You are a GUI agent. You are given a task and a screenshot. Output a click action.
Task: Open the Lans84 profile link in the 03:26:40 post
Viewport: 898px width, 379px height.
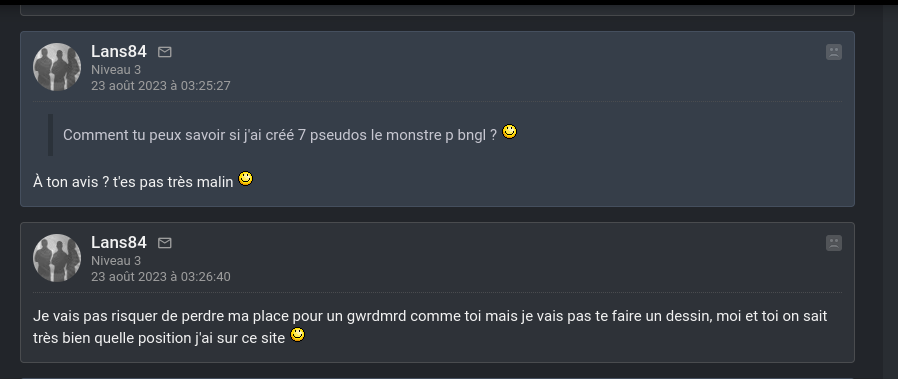tap(119, 242)
